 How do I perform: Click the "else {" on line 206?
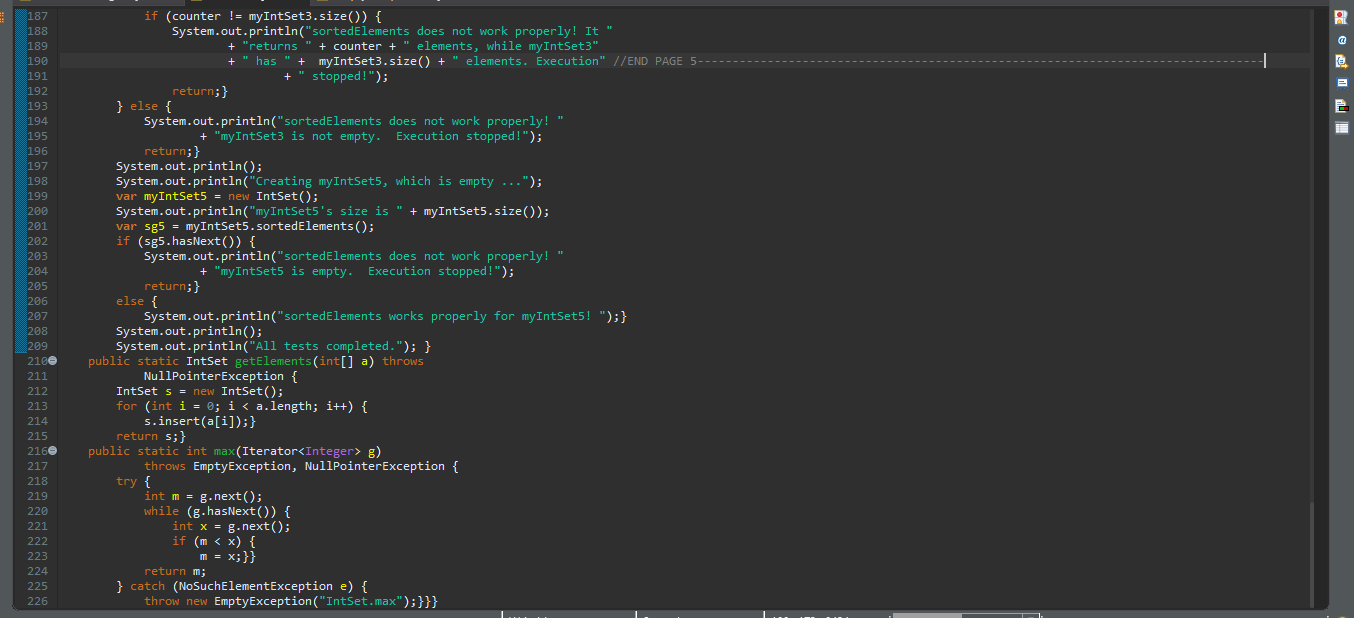coord(137,301)
